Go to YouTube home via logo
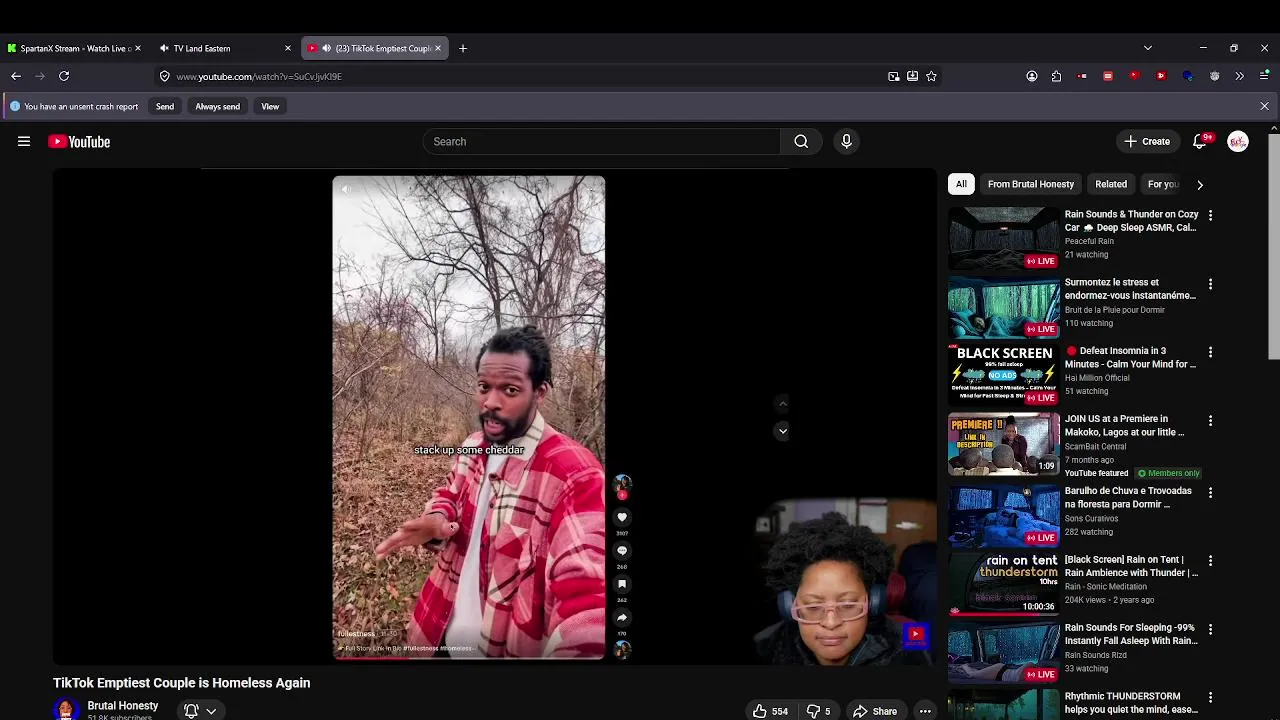Image resolution: width=1280 pixels, height=720 pixels. point(79,142)
